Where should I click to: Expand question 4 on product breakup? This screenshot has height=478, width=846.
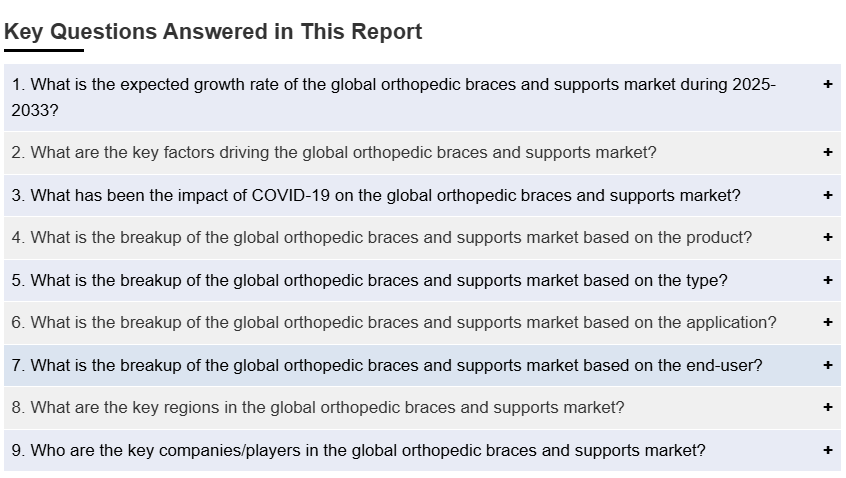[x=382, y=238]
